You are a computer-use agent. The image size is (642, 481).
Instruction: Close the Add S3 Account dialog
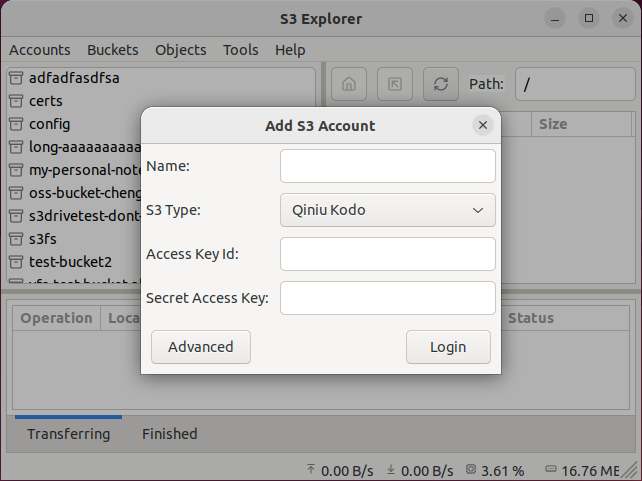pyautogui.click(x=483, y=125)
